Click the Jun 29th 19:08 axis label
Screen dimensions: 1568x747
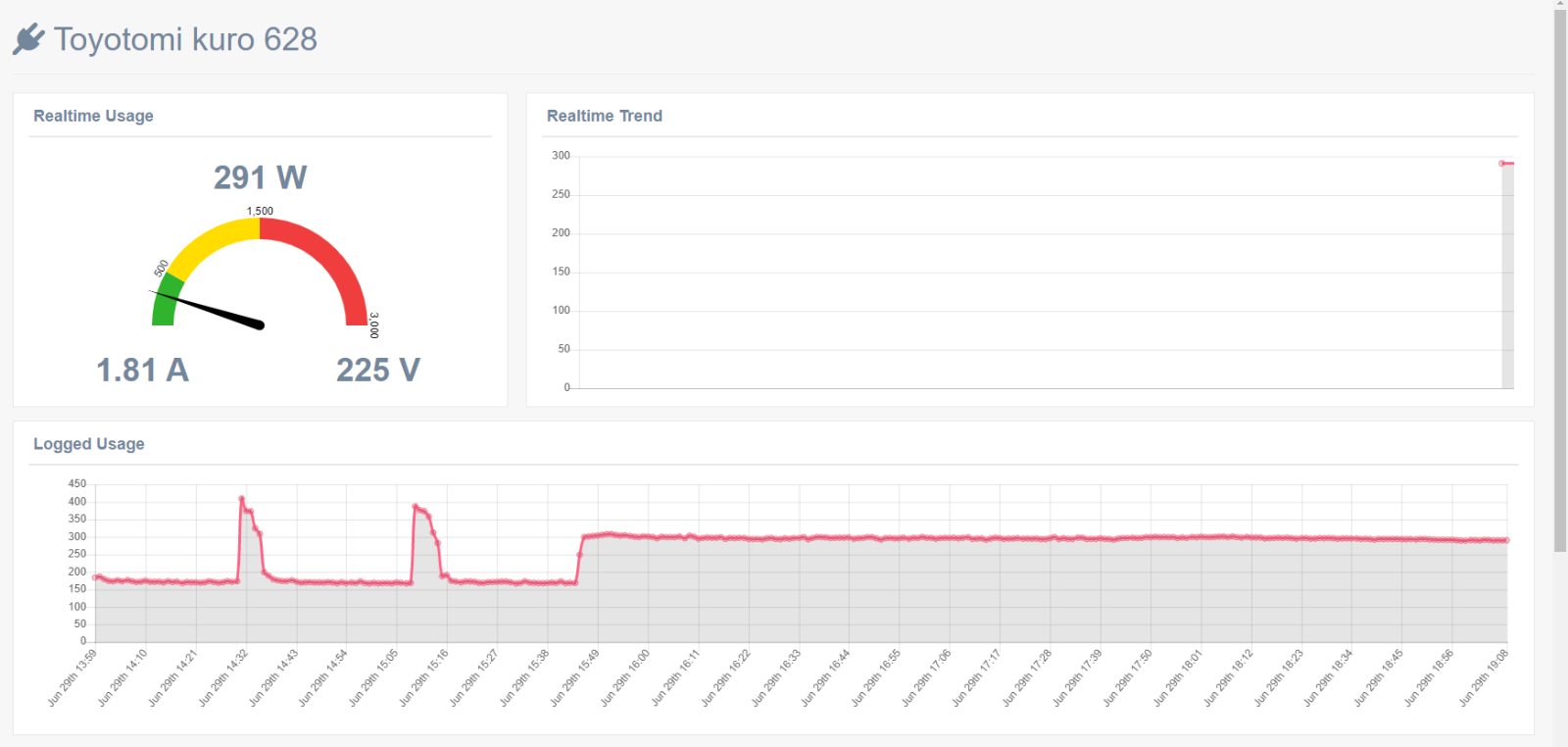[1485, 677]
